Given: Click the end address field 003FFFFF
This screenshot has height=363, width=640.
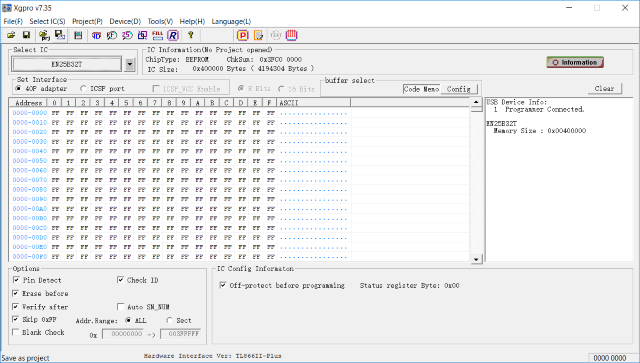Looking at the screenshot, I should point(180,334).
